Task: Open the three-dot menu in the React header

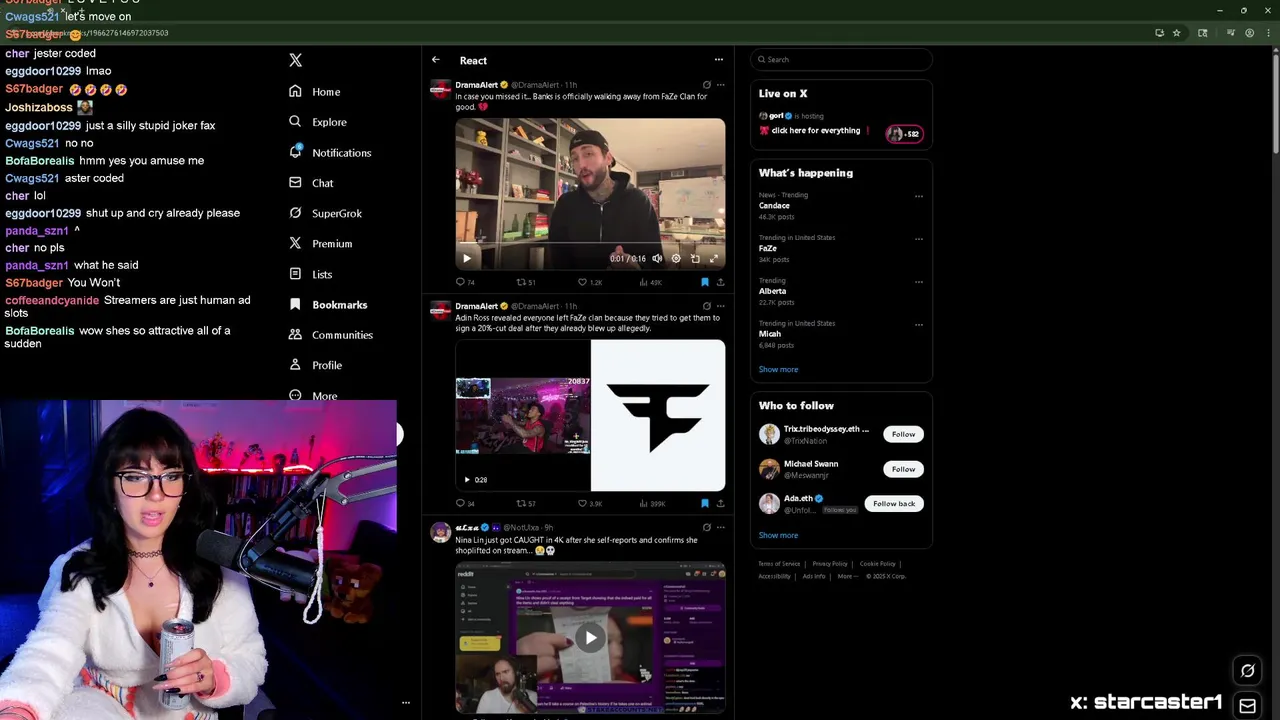Action: click(718, 60)
